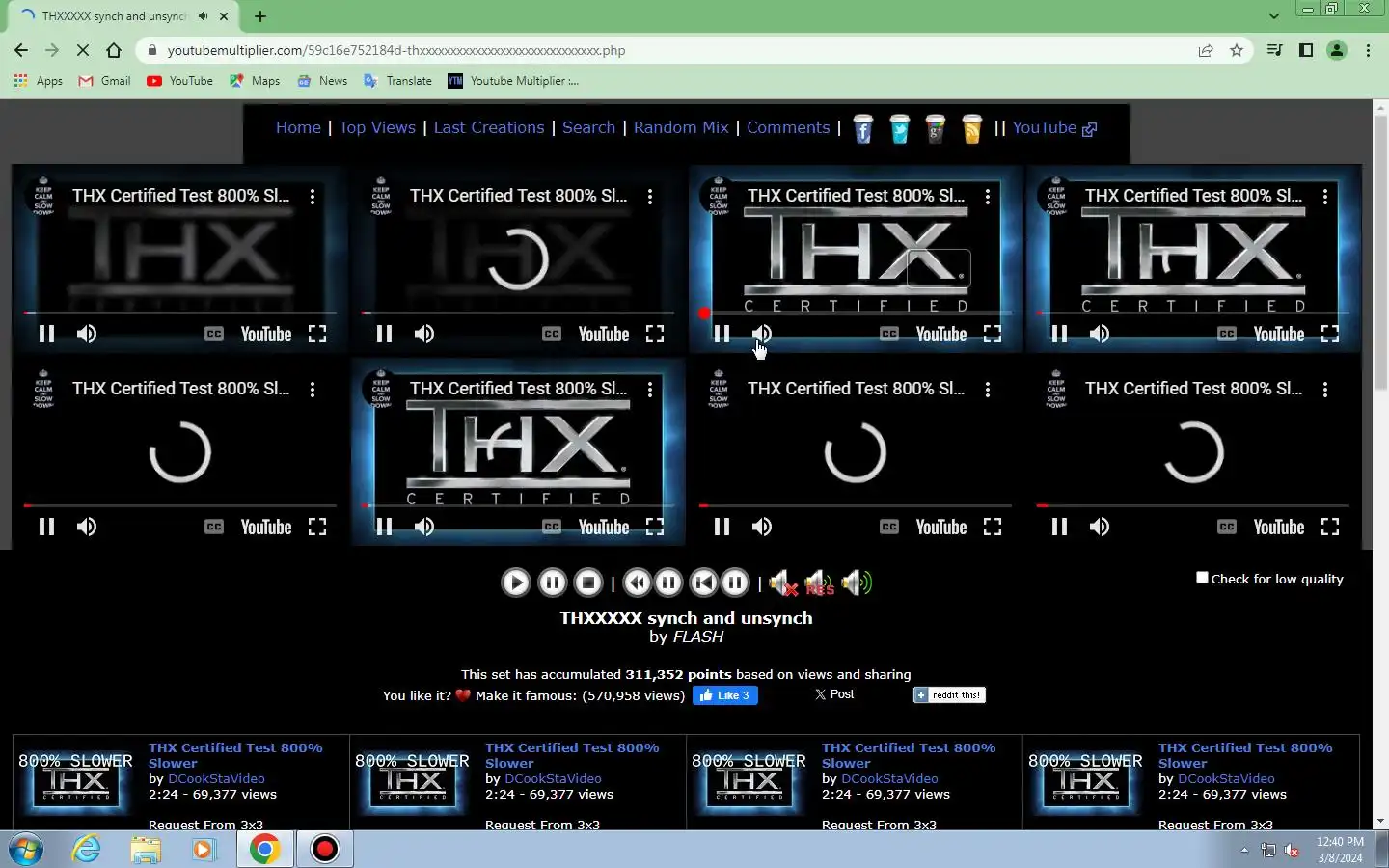Enter fullscreen on second top-row video
Viewport: 1389px width, 868px height.
[655, 334]
